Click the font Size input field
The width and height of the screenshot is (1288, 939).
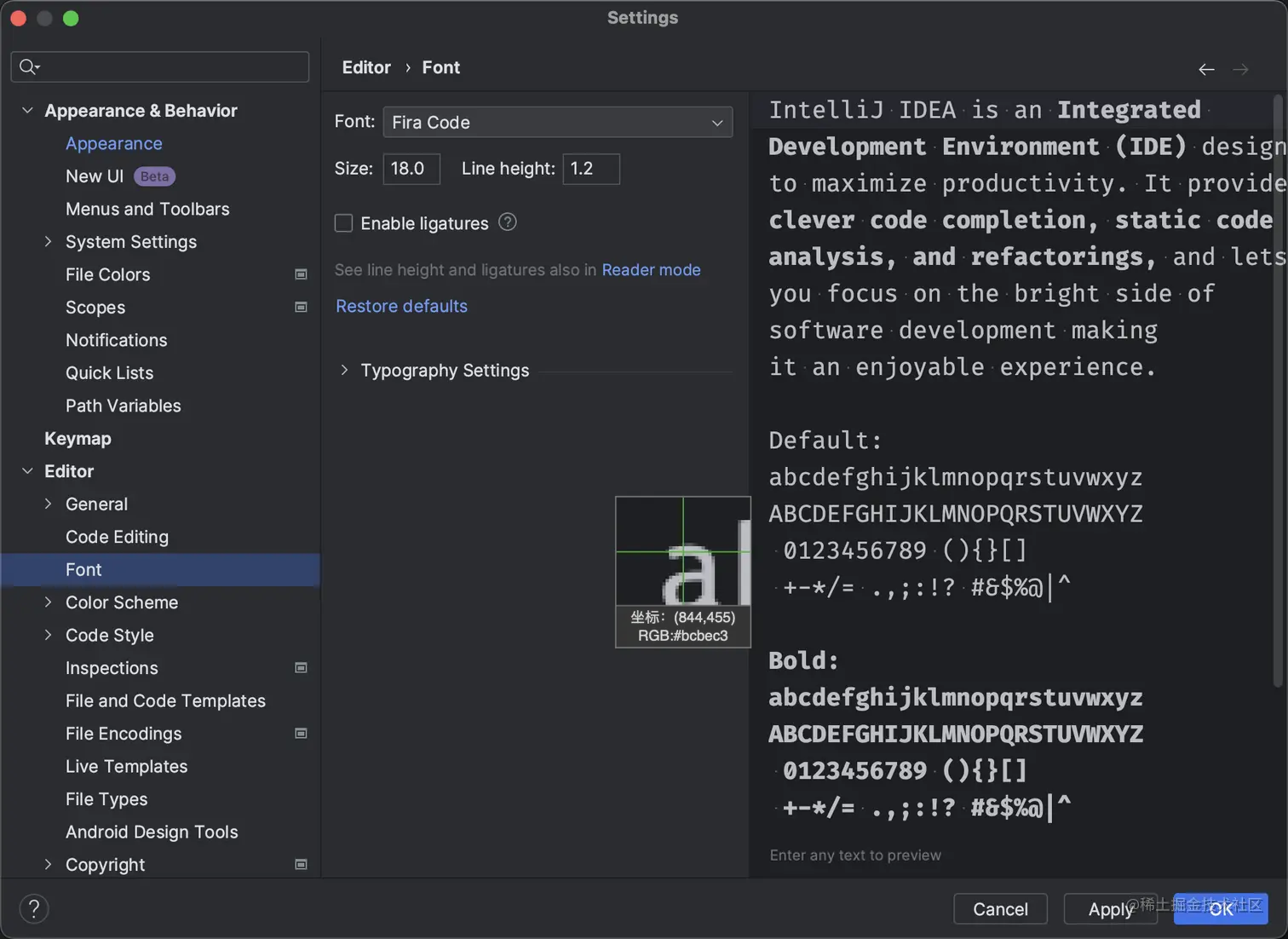pyautogui.click(x=411, y=169)
